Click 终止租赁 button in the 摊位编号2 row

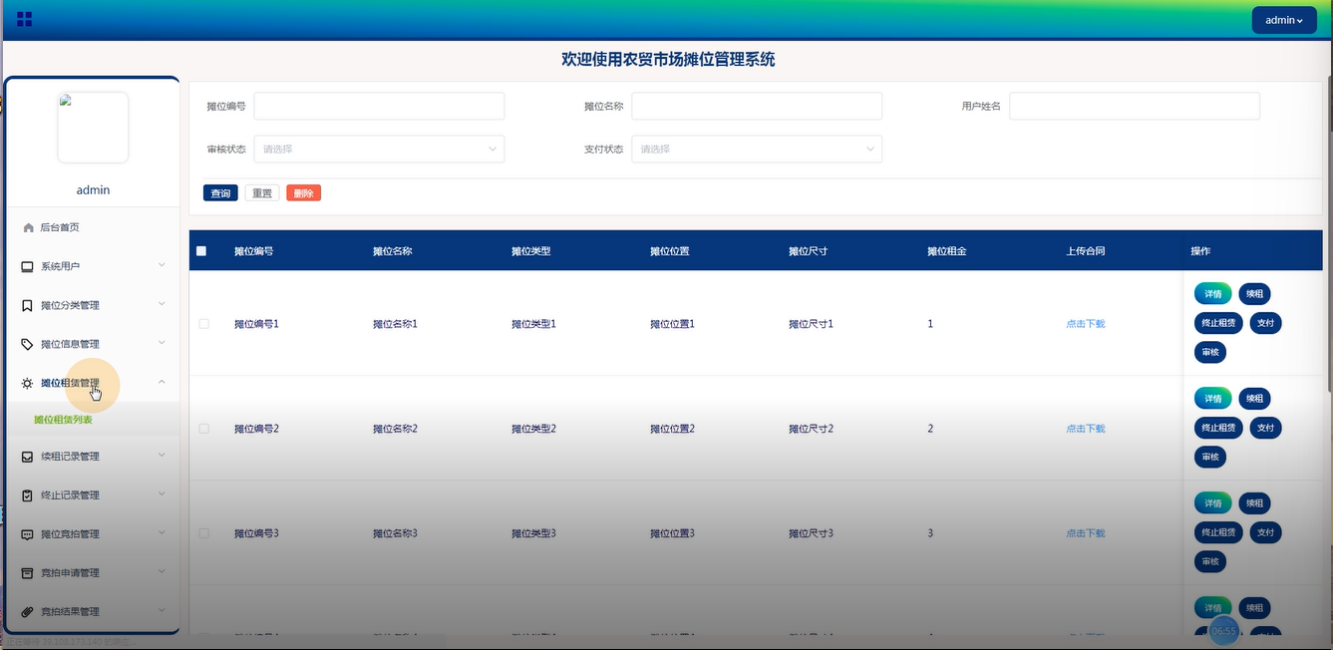1218,427
